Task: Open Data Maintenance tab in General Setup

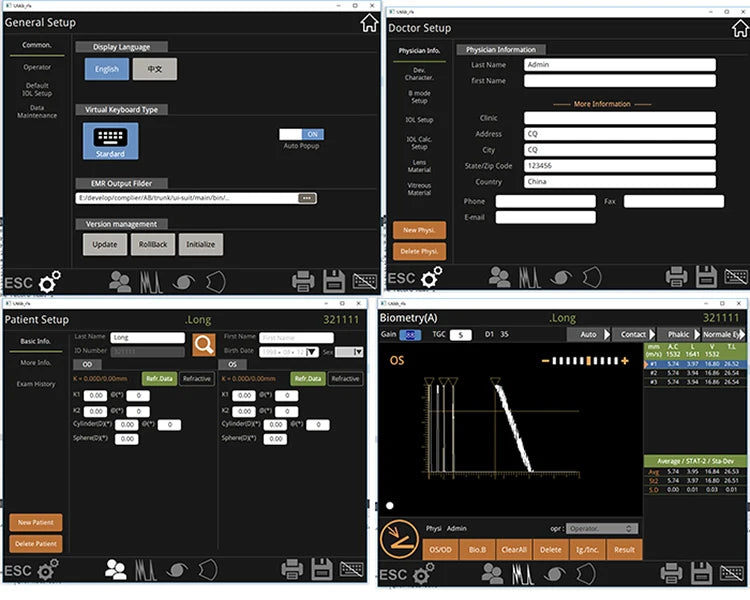Action: pos(37,112)
